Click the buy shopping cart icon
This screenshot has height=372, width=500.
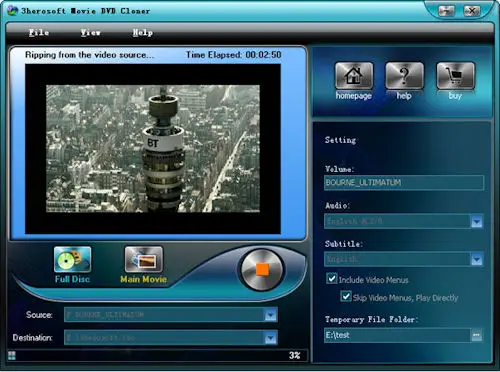(x=455, y=75)
